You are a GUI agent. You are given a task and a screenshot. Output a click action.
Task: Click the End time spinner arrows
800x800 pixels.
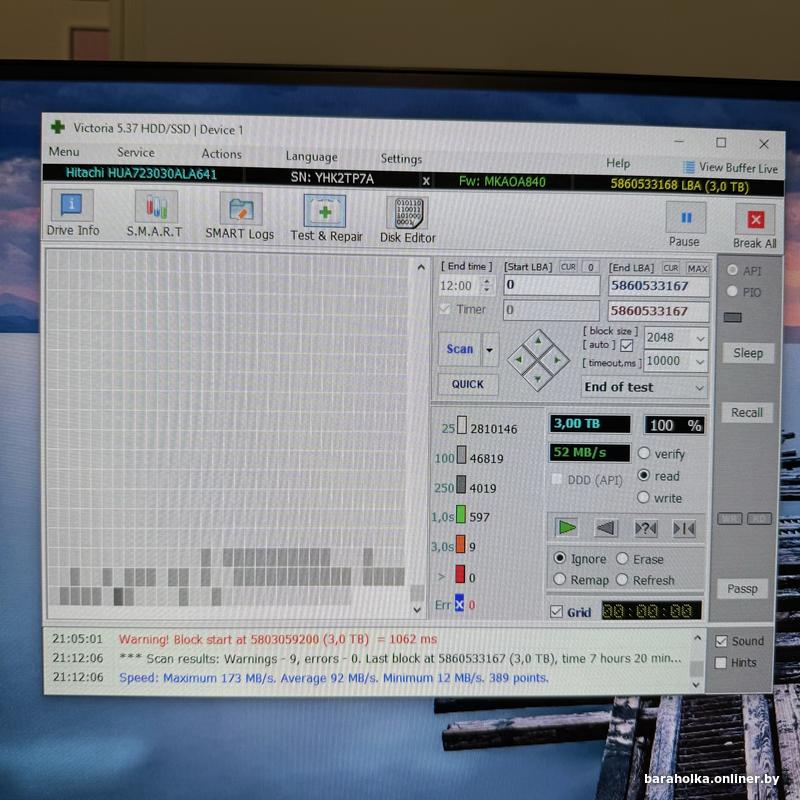click(x=487, y=285)
